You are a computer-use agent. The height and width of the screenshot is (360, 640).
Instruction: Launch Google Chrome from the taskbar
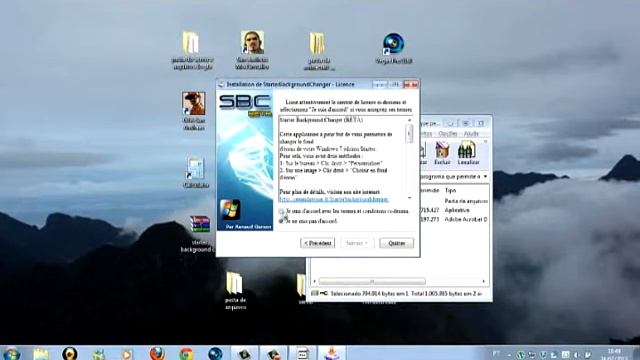pyautogui.click(x=186, y=353)
